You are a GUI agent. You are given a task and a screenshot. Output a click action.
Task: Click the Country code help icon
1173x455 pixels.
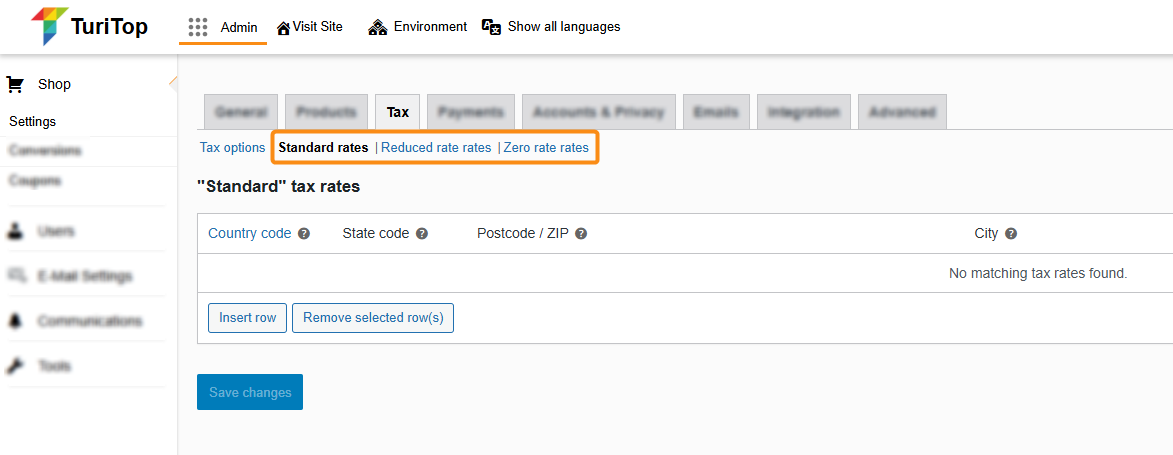(x=304, y=234)
